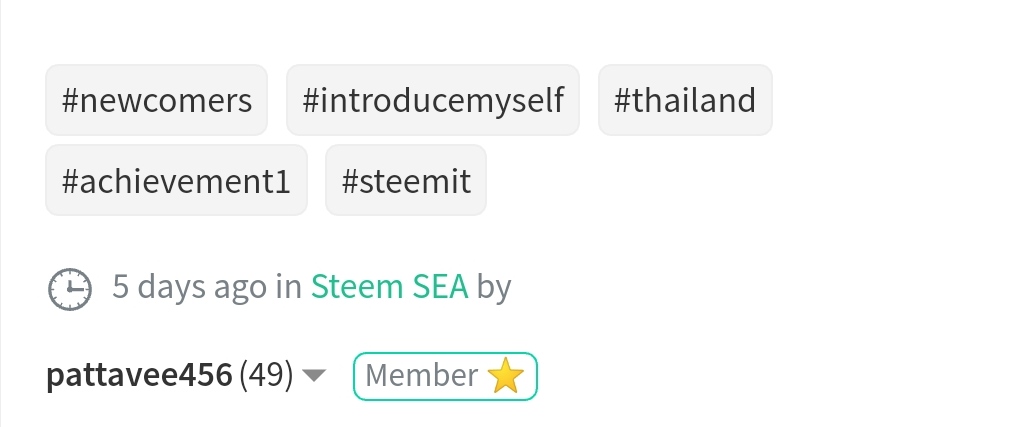View the #steemit tag feed
The height and width of the screenshot is (427, 1019).
pyautogui.click(x=406, y=180)
